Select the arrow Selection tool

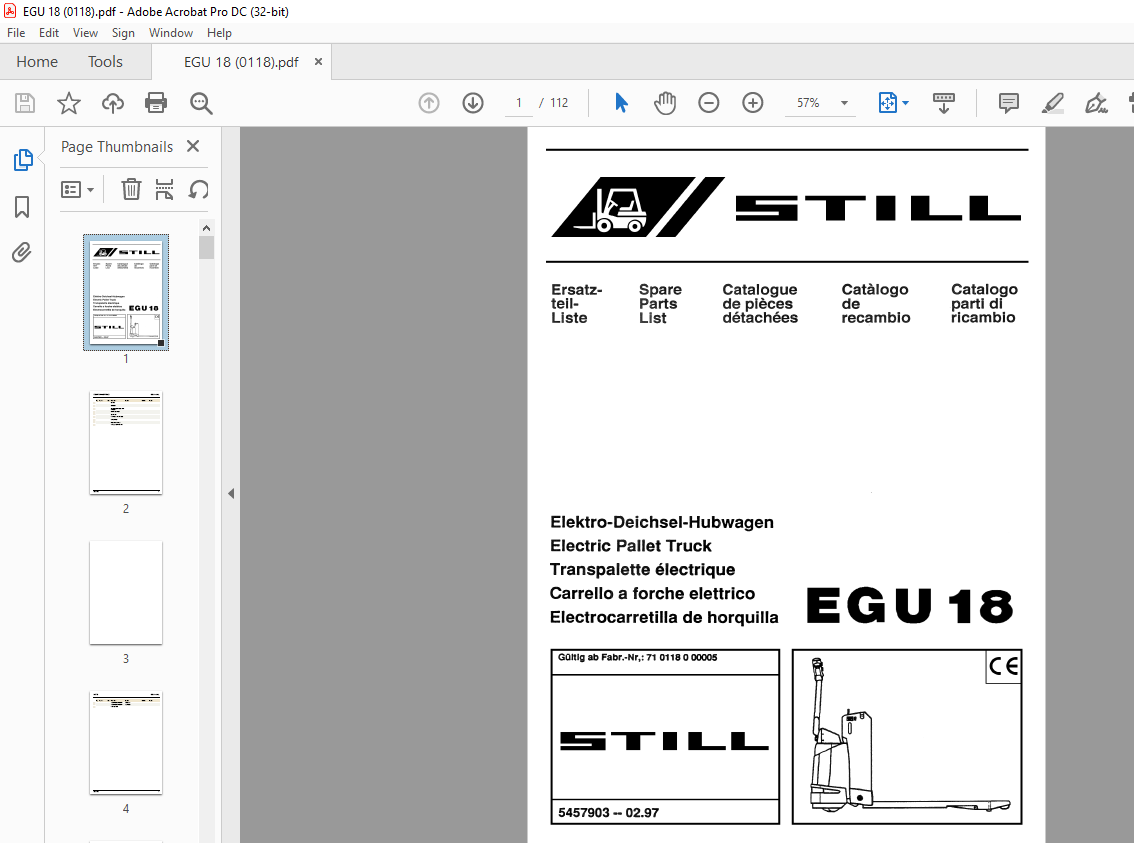[x=621, y=103]
